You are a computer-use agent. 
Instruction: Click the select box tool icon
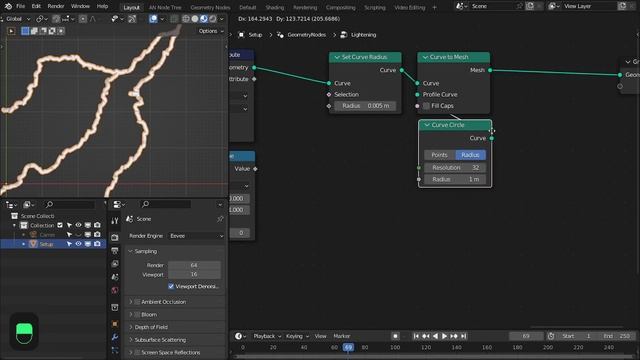[x=11, y=31]
